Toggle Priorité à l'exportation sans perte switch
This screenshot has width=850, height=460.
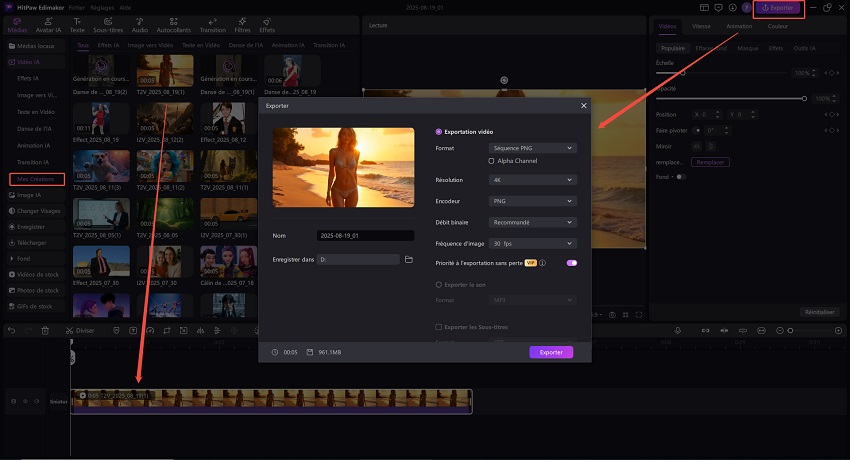[572, 263]
